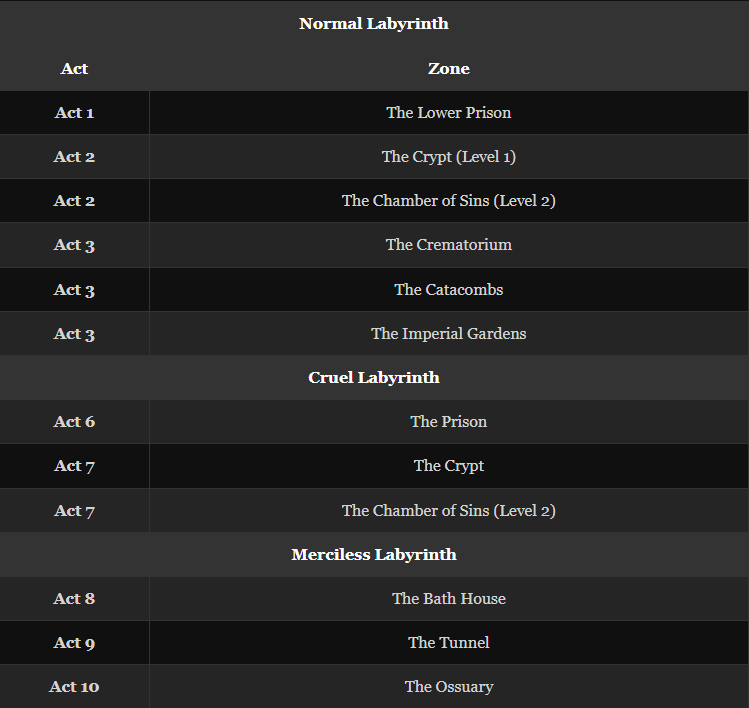The image size is (749, 708).
Task: Click the Cruel Labyrinth section header
Action: [x=374, y=377]
